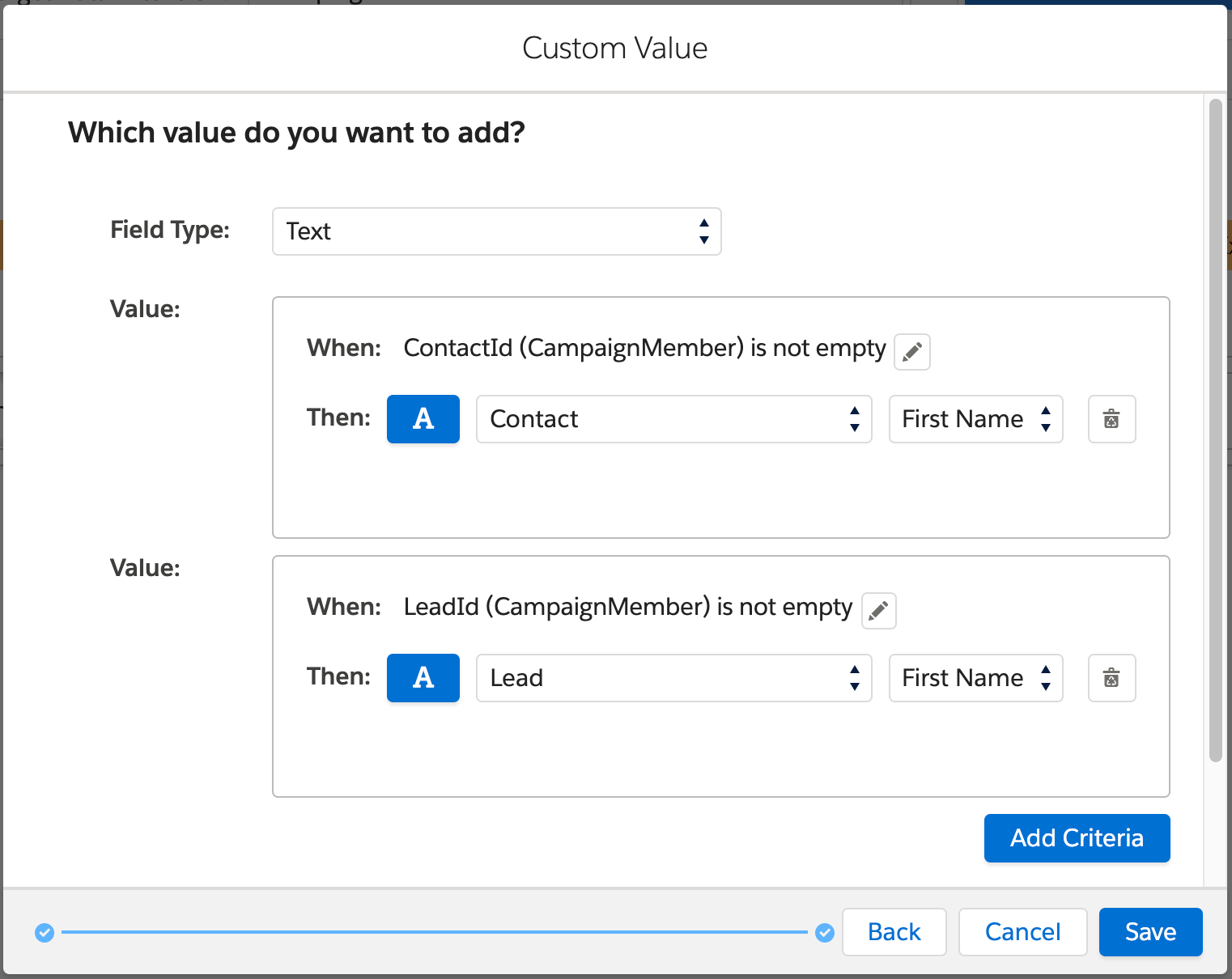Viewport: 1232px width, 979px height.
Task: Open First Name dropdown in Lead row
Action: click(x=975, y=678)
